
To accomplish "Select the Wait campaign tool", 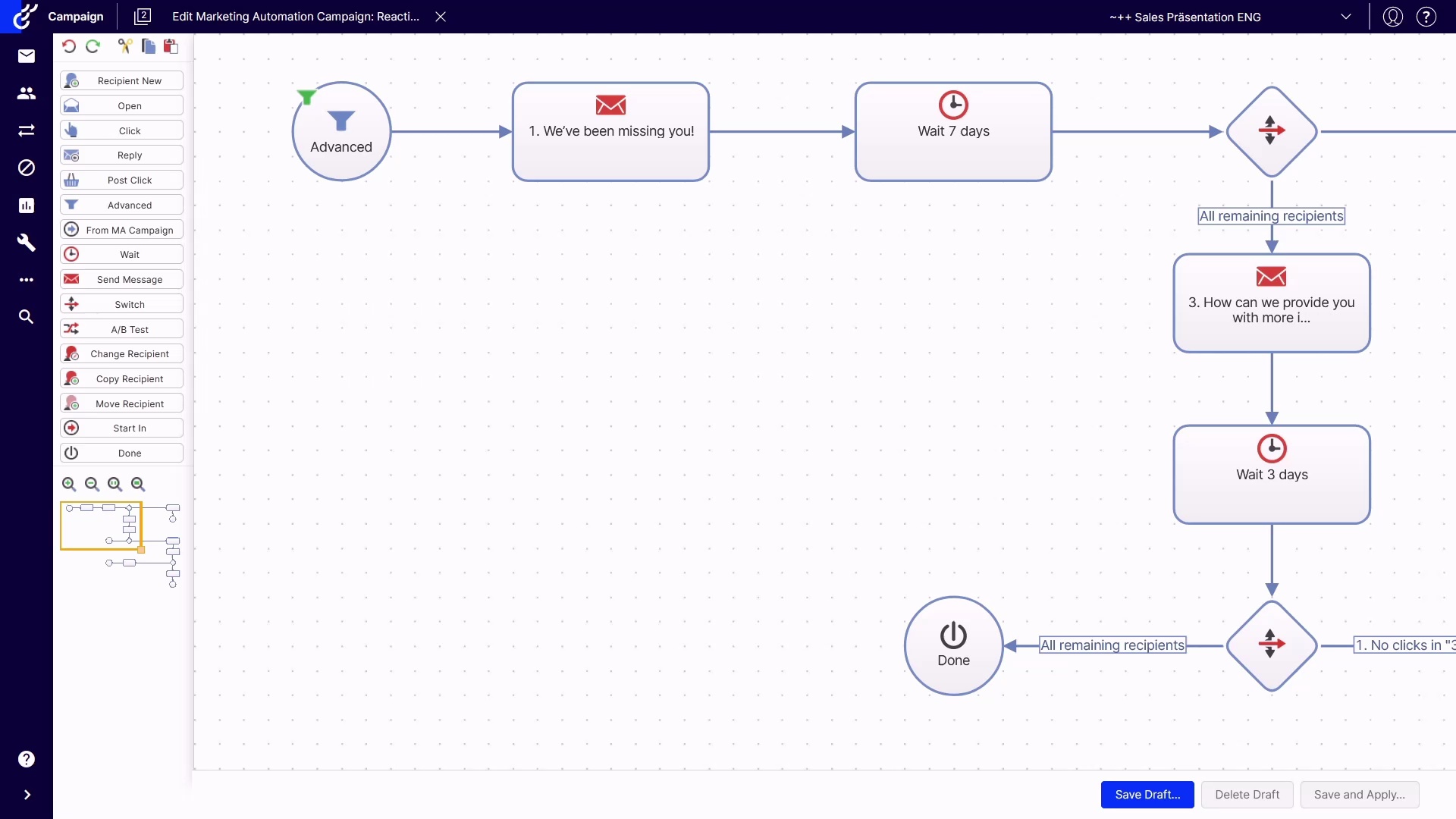I will point(121,253).
